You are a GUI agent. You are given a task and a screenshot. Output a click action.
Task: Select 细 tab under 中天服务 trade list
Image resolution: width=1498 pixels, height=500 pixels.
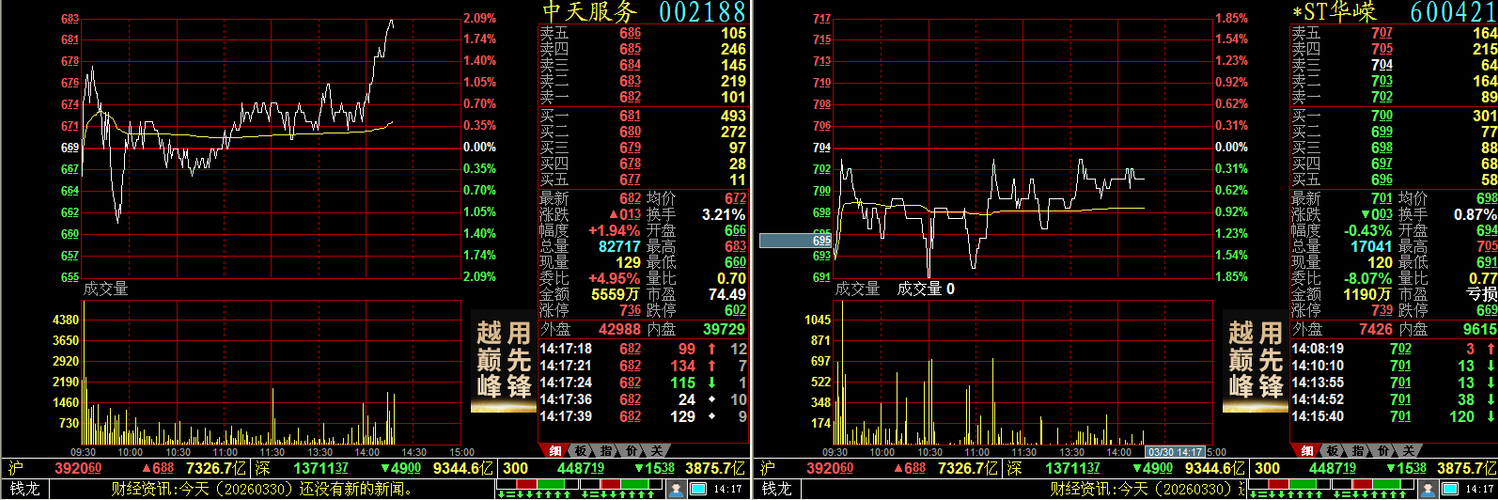tap(557, 451)
